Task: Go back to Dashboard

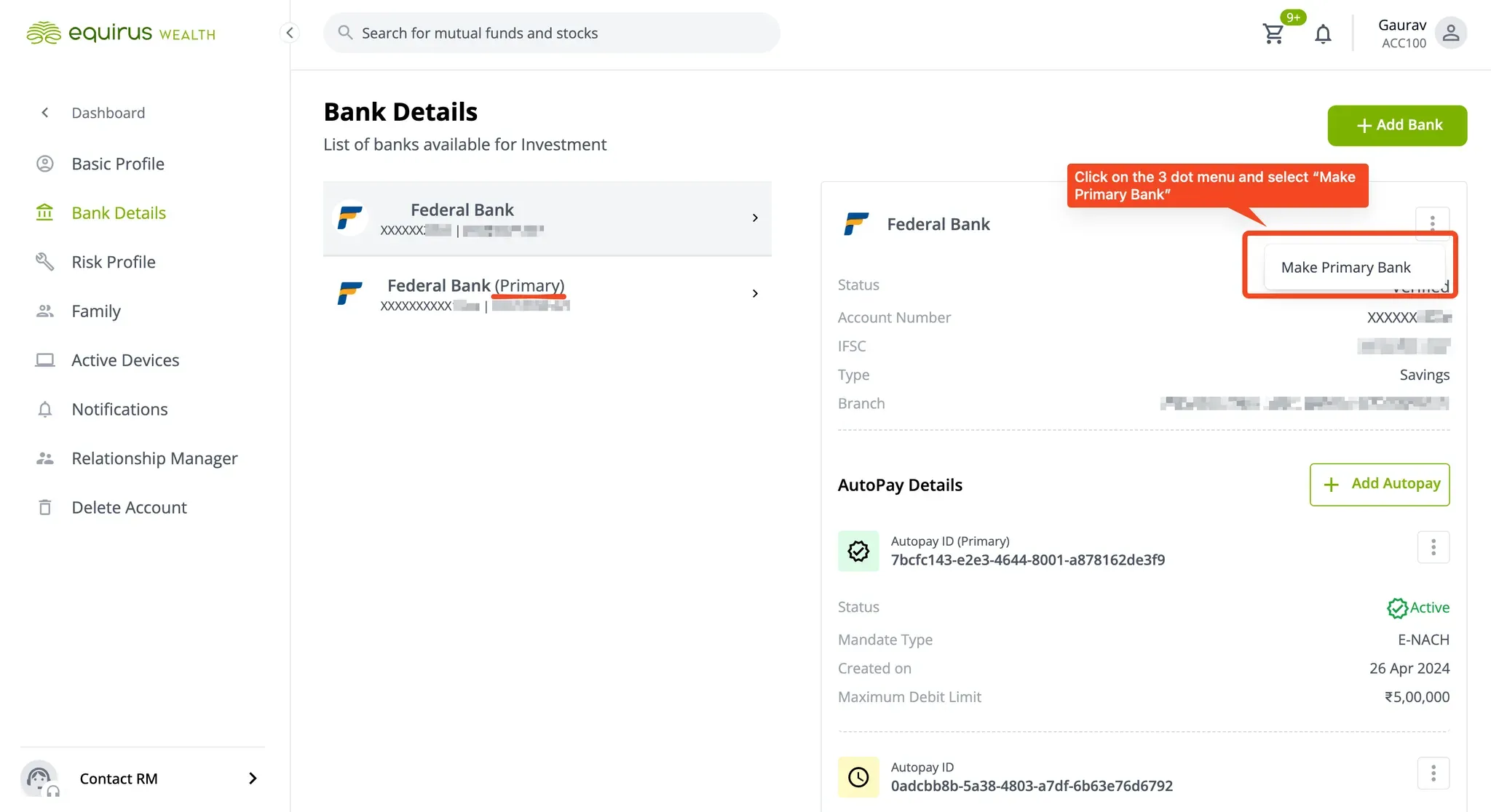Action: point(108,113)
